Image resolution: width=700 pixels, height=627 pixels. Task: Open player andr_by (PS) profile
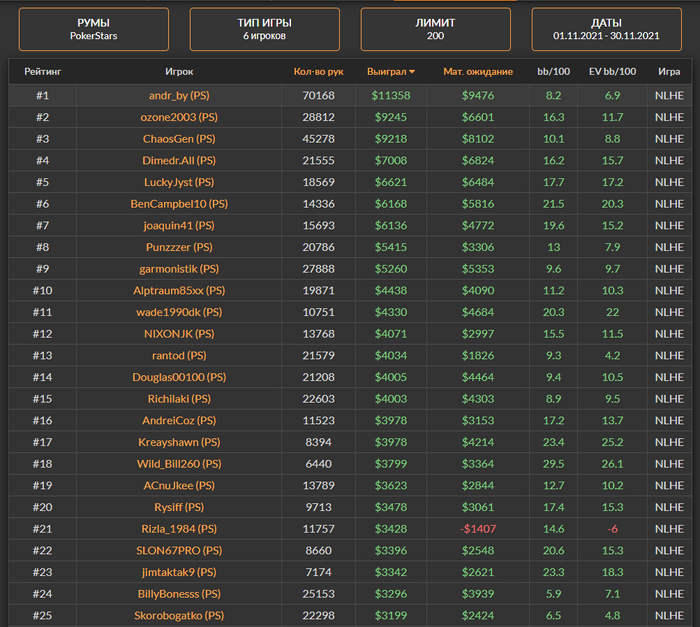click(x=179, y=95)
